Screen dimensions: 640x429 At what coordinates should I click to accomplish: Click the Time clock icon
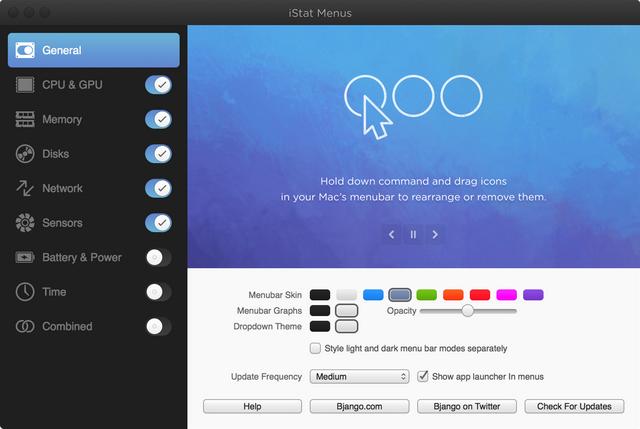[x=25, y=292]
